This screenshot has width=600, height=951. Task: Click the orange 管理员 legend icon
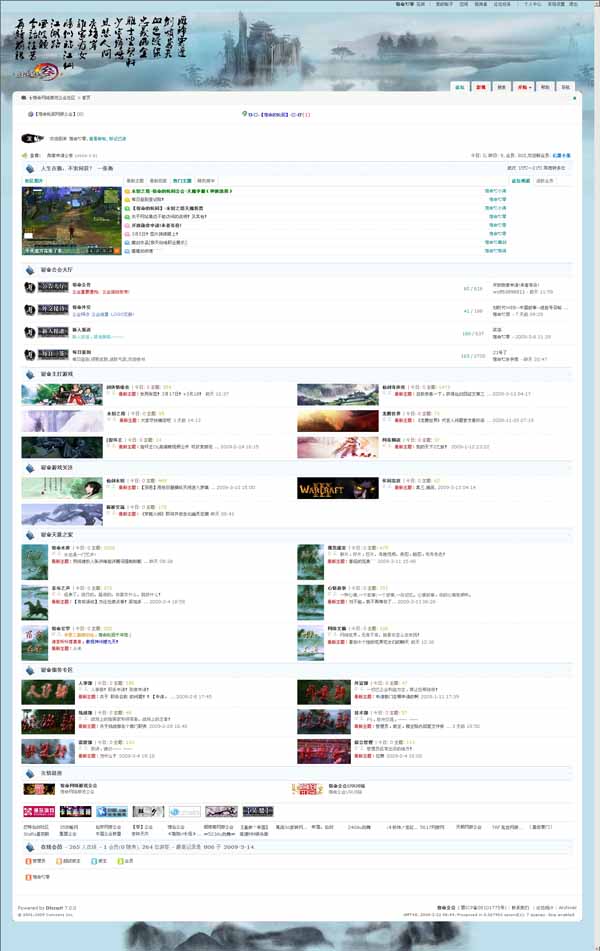pyautogui.click(x=28, y=861)
